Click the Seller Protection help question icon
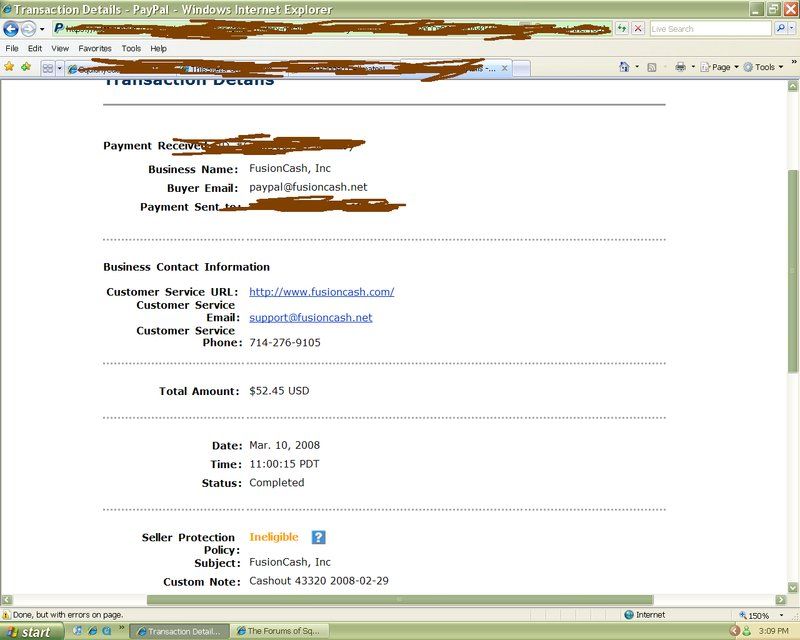Viewport: 800px width, 640px height. tap(318, 537)
